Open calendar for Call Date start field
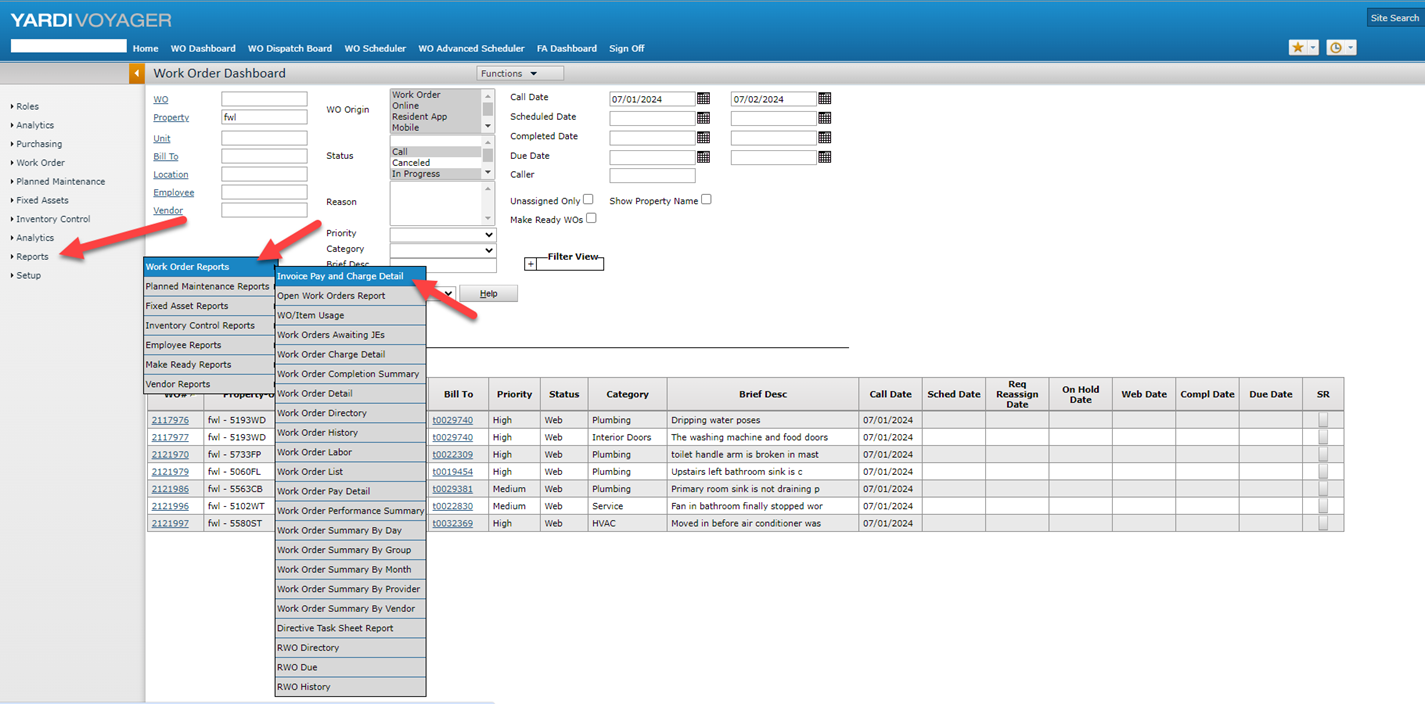Image resolution: width=1425 pixels, height=704 pixels. [704, 99]
